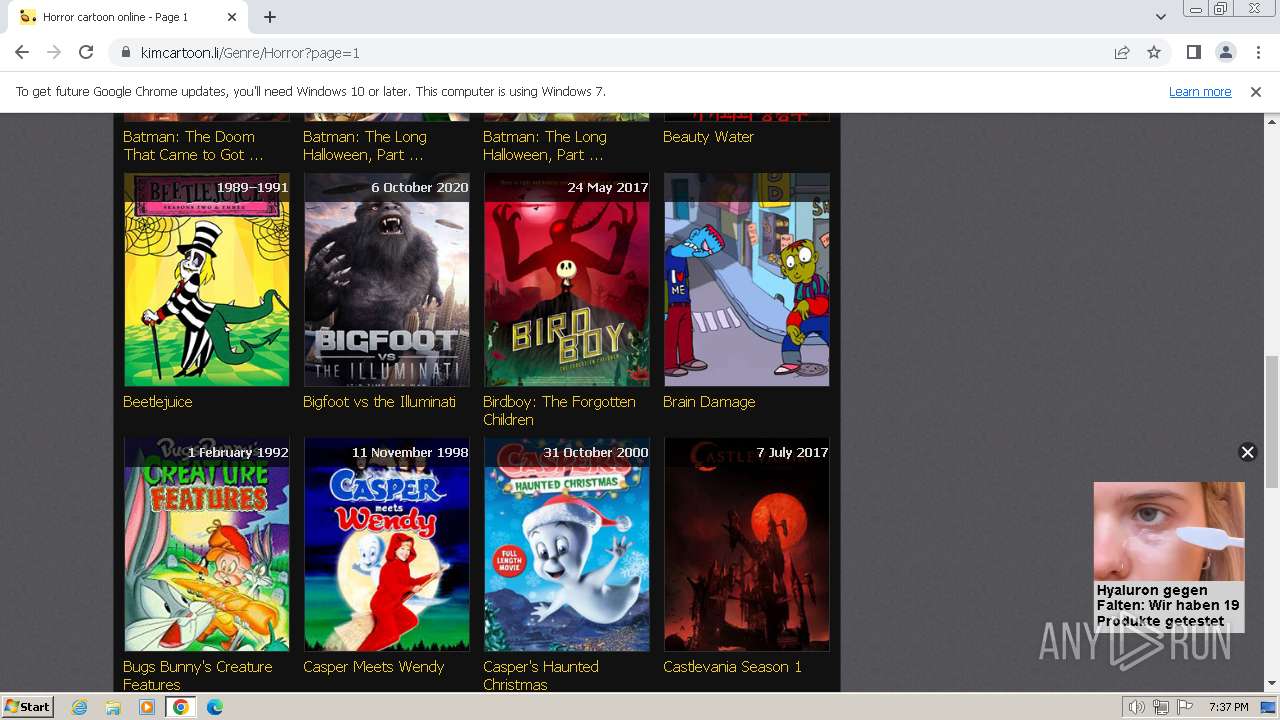View site information lock icon

pyautogui.click(x=126, y=52)
